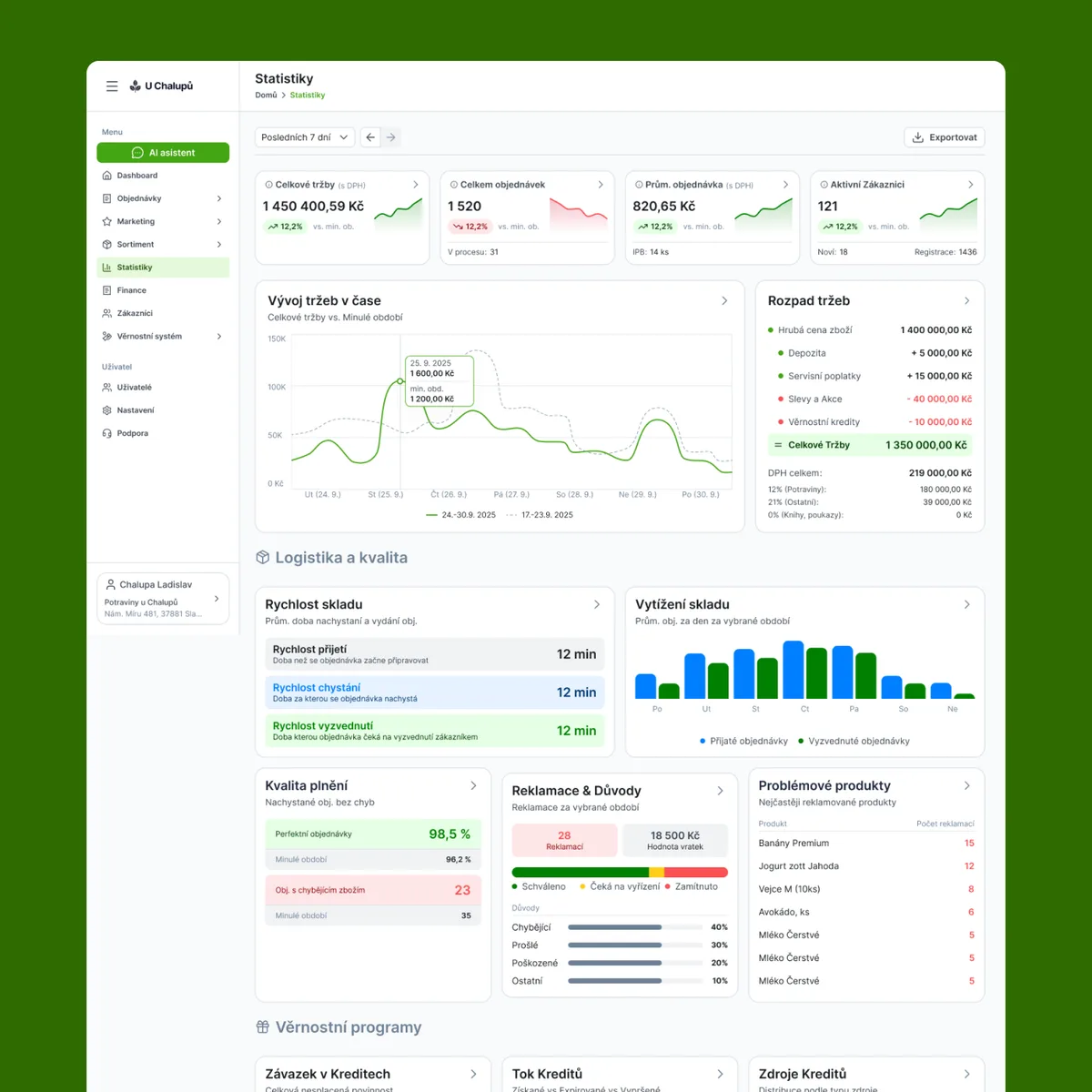Open Finance in the sidebar
The height and width of the screenshot is (1092, 1092).
tap(131, 290)
